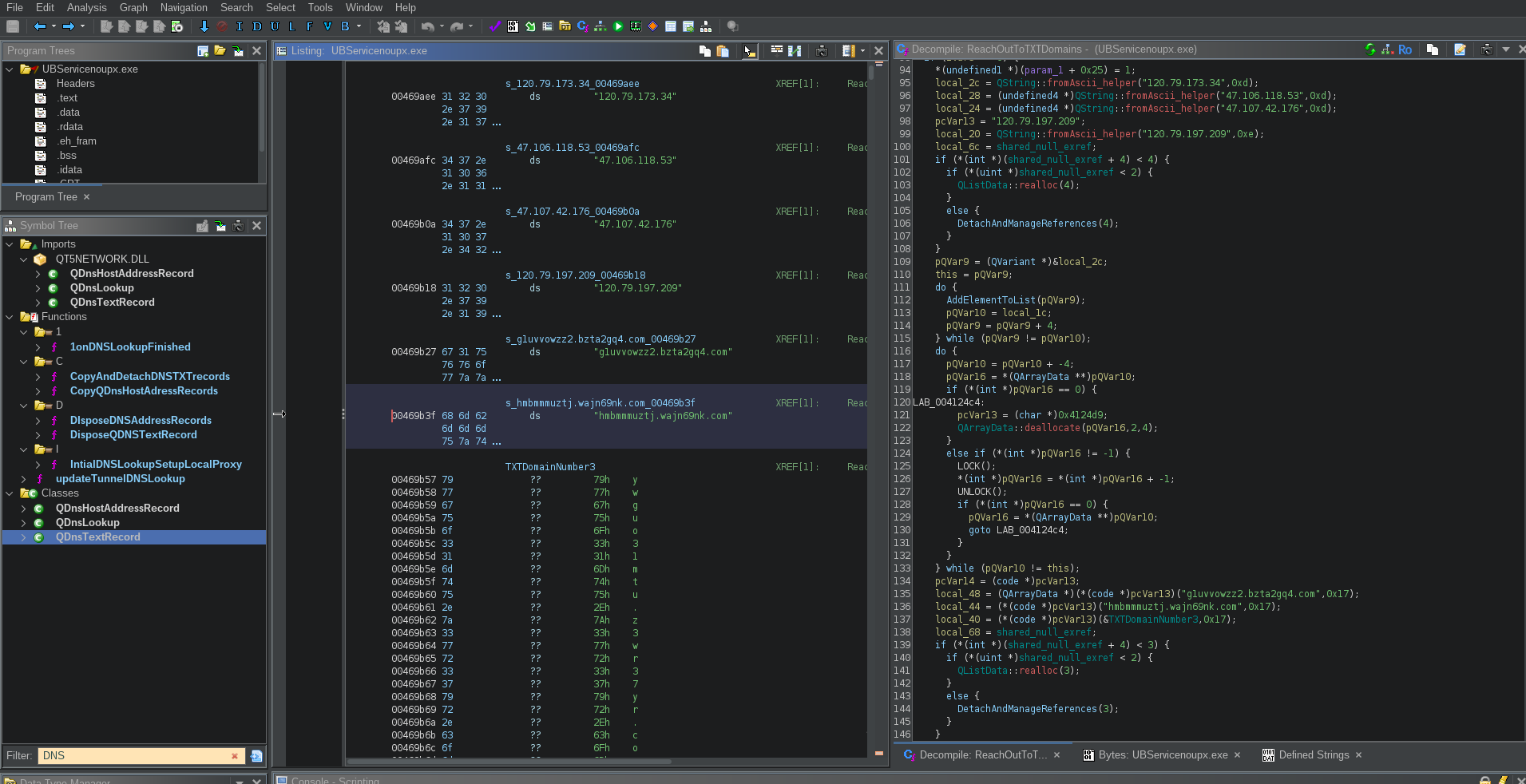
Task: Click the Undo arrow in toolbar
Action: [428, 26]
